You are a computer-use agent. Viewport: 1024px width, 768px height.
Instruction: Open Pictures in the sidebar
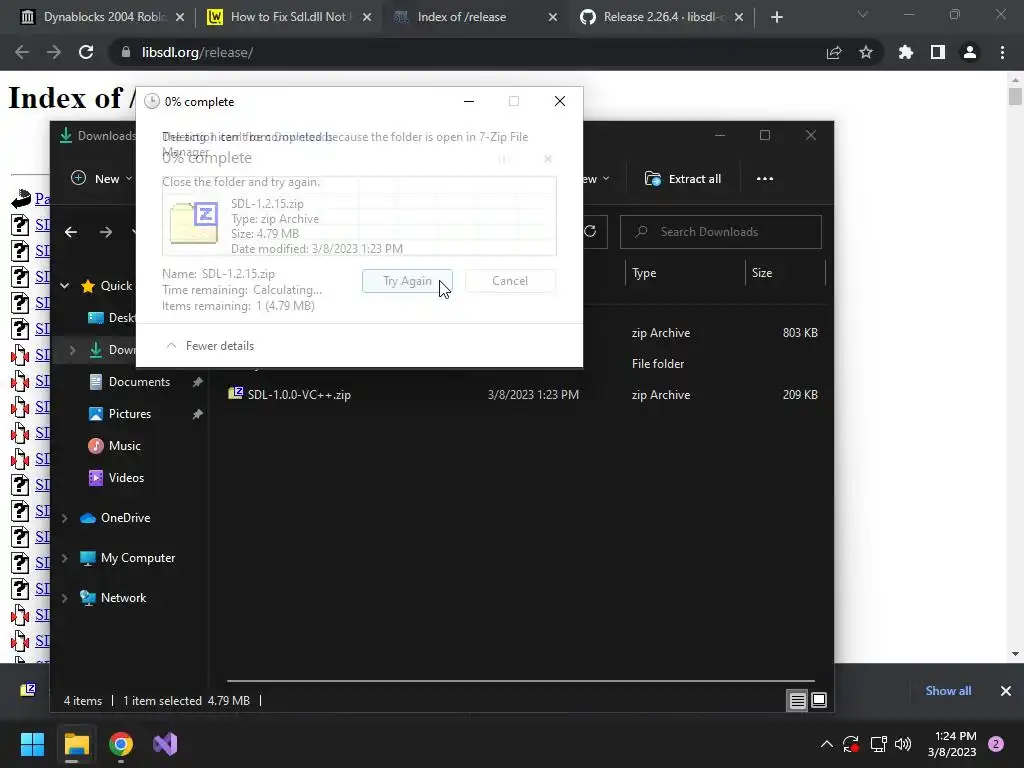tap(129, 414)
